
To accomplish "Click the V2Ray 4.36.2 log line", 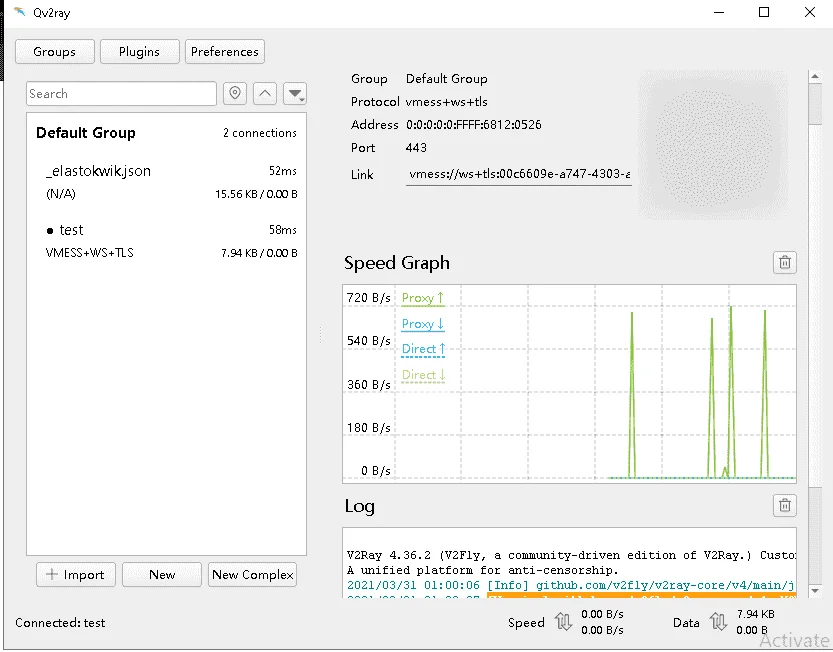I will click(x=571, y=555).
